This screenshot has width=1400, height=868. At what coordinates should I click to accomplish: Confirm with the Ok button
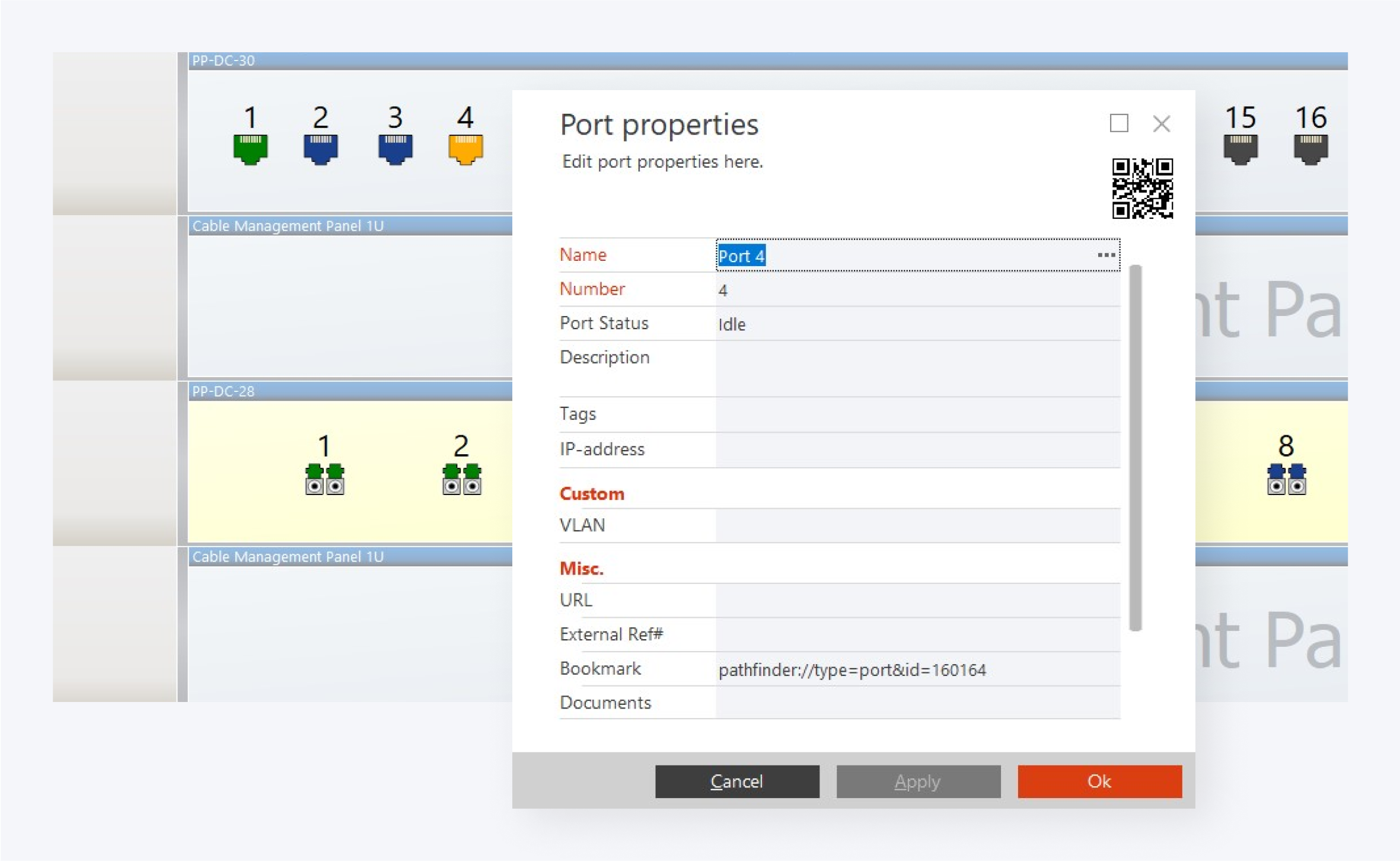pos(1099,781)
